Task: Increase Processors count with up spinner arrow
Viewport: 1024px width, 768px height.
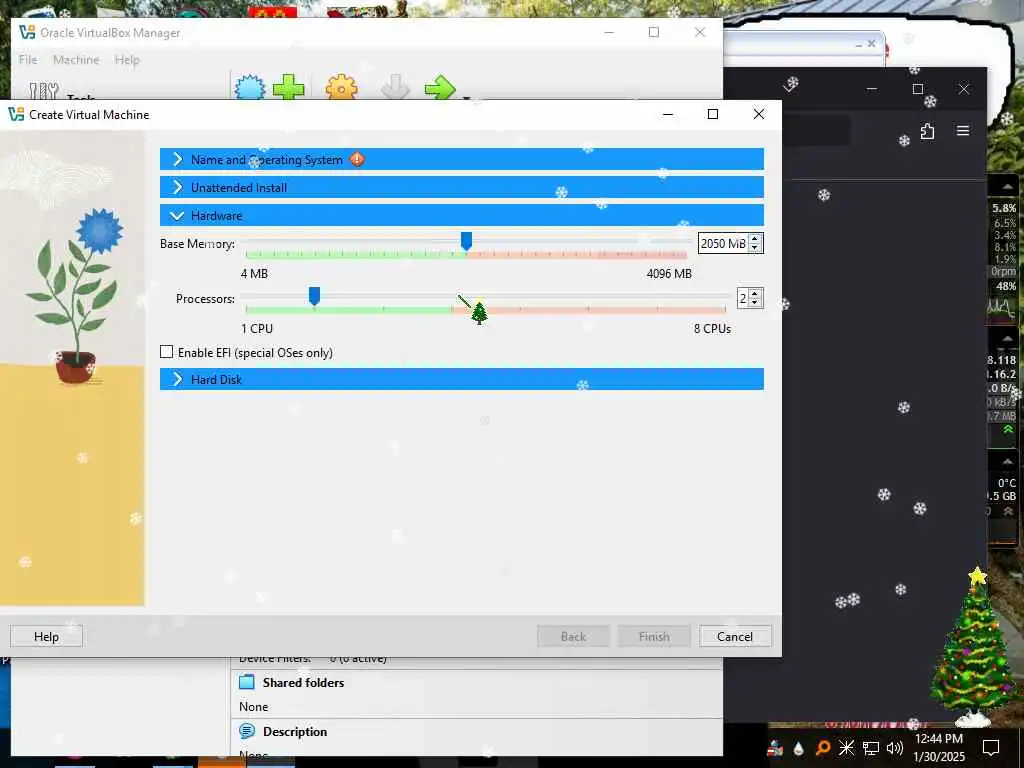Action: point(755,294)
